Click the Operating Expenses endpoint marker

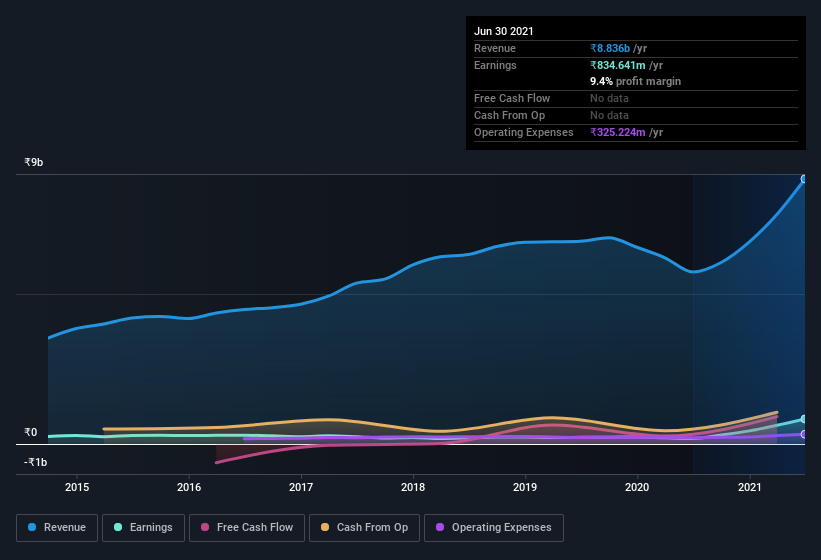804,434
